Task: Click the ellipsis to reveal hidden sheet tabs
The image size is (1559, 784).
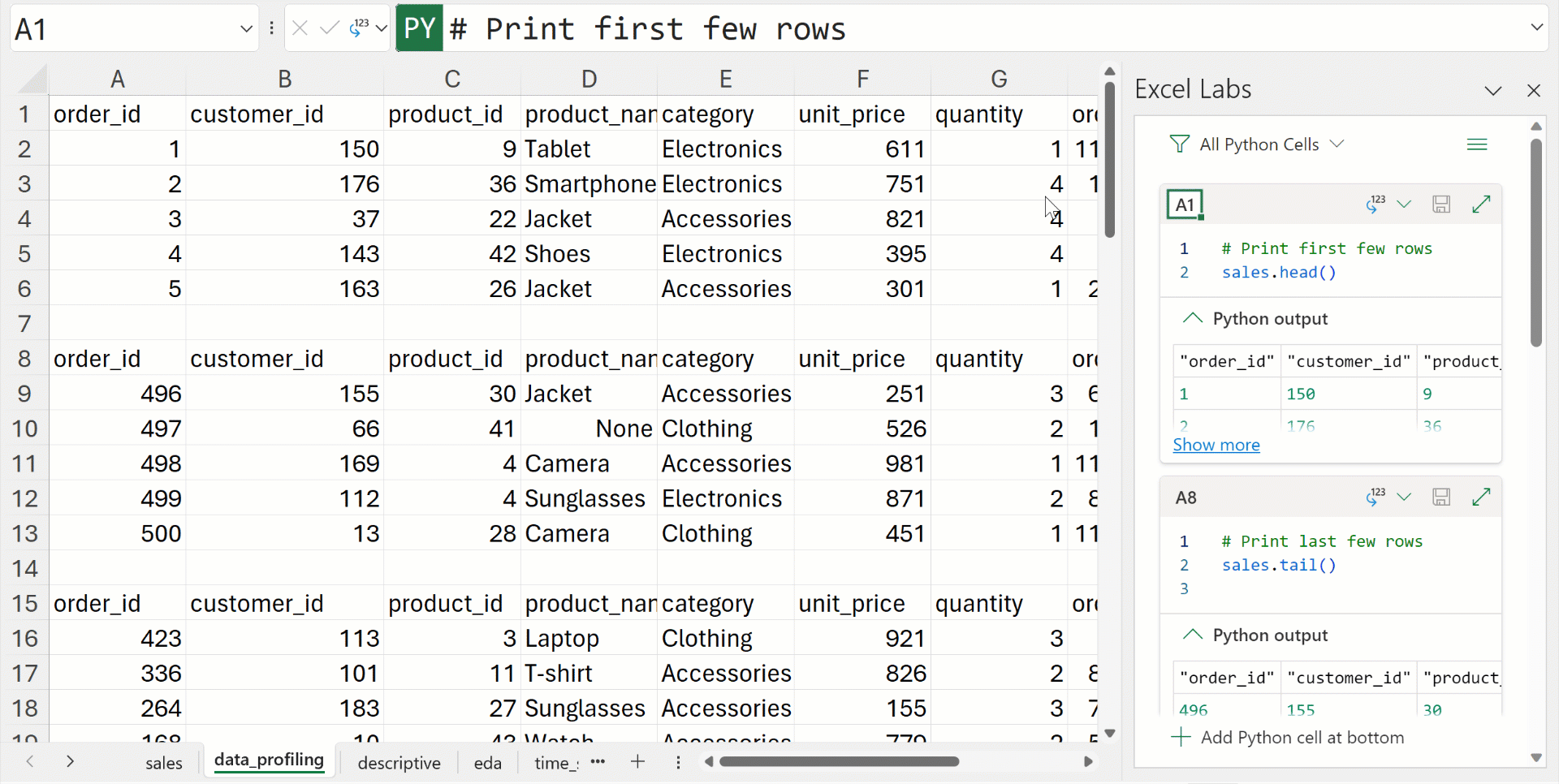Action: pos(598,762)
